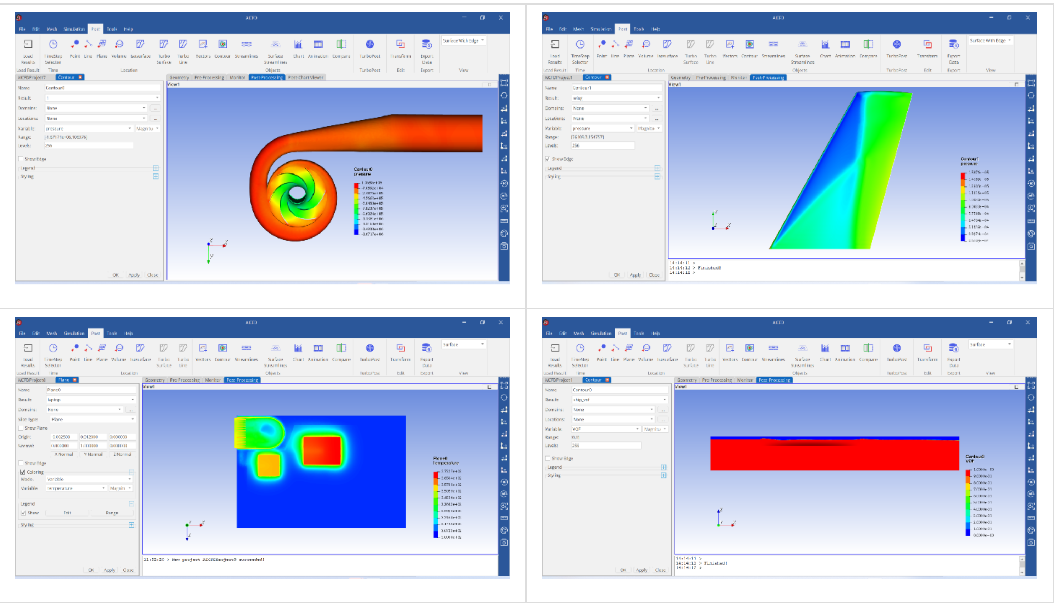Click Load Results icon in top-left window
The image size is (1055, 604).
point(28,44)
